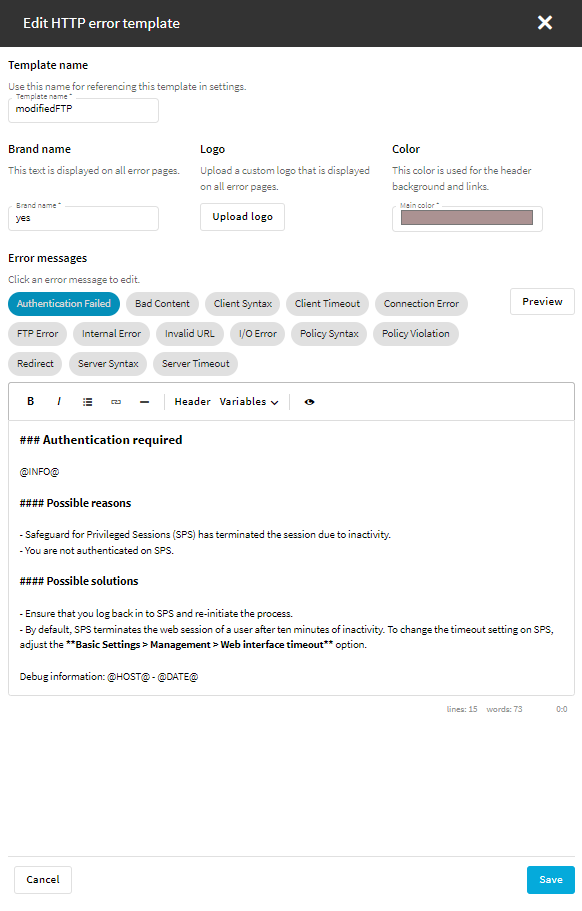582x911 pixels.
Task: Open the Variables dropdown
Action: click(x=249, y=401)
